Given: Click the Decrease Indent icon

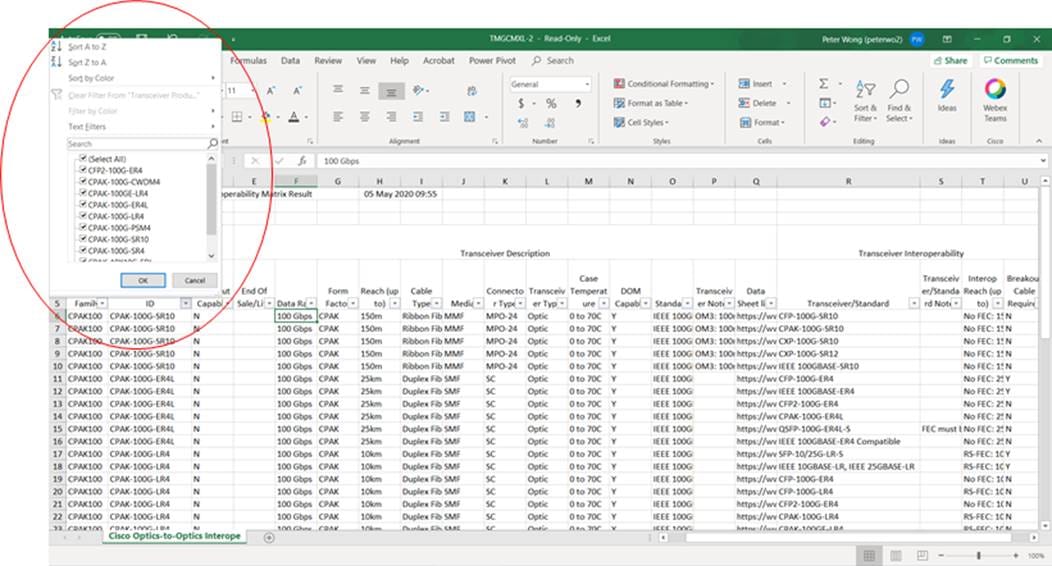Looking at the screenshot, I should pos(417,117).
